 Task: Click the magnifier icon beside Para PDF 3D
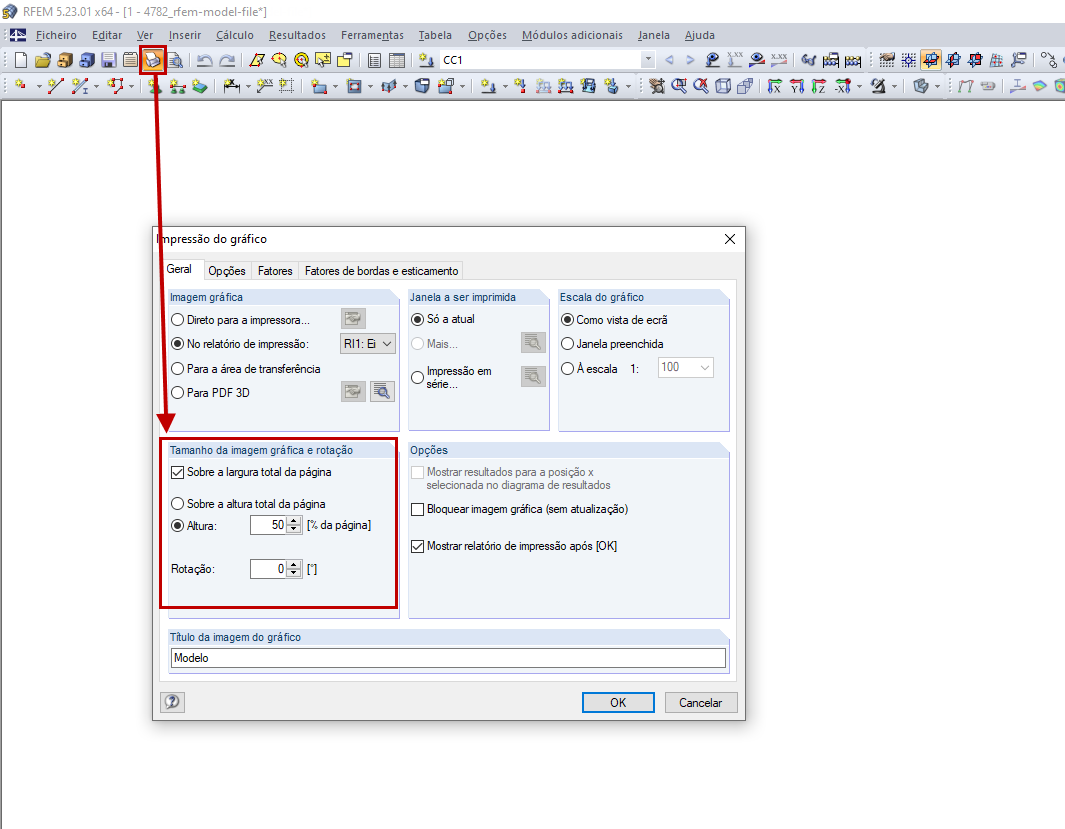tap(382, 392)
